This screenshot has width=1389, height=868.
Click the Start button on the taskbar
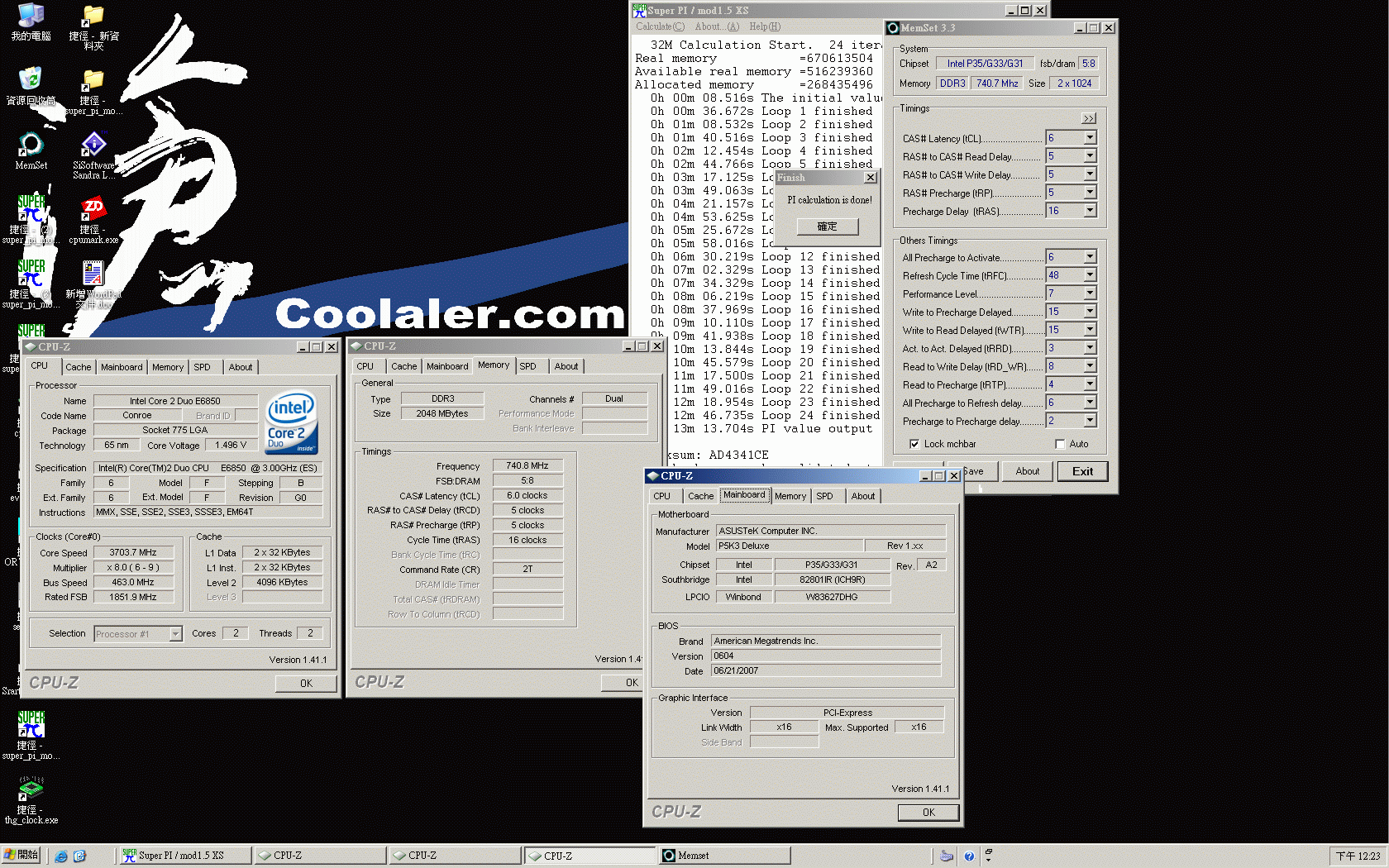point(21,855)
